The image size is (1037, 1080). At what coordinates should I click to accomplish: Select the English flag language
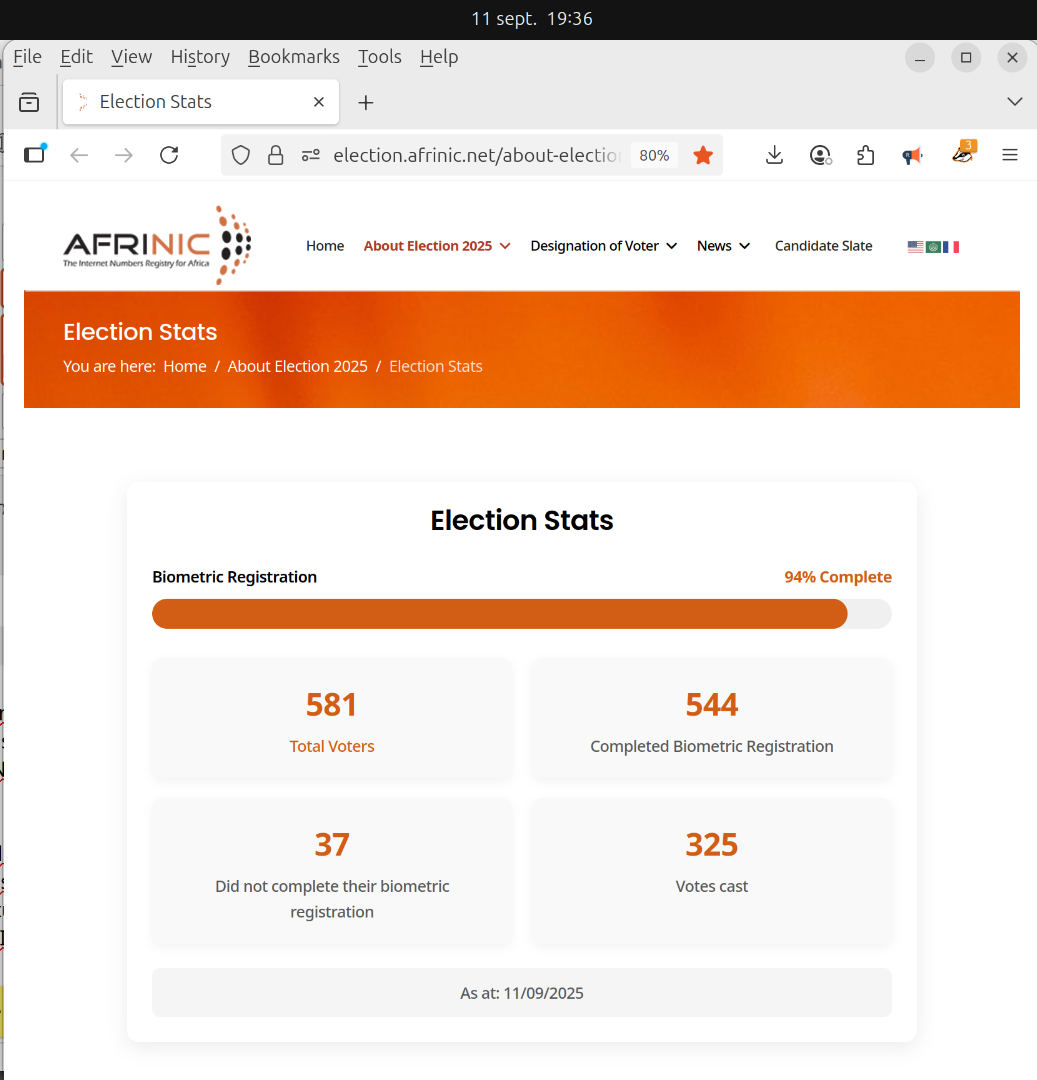[x=915, y=247]
